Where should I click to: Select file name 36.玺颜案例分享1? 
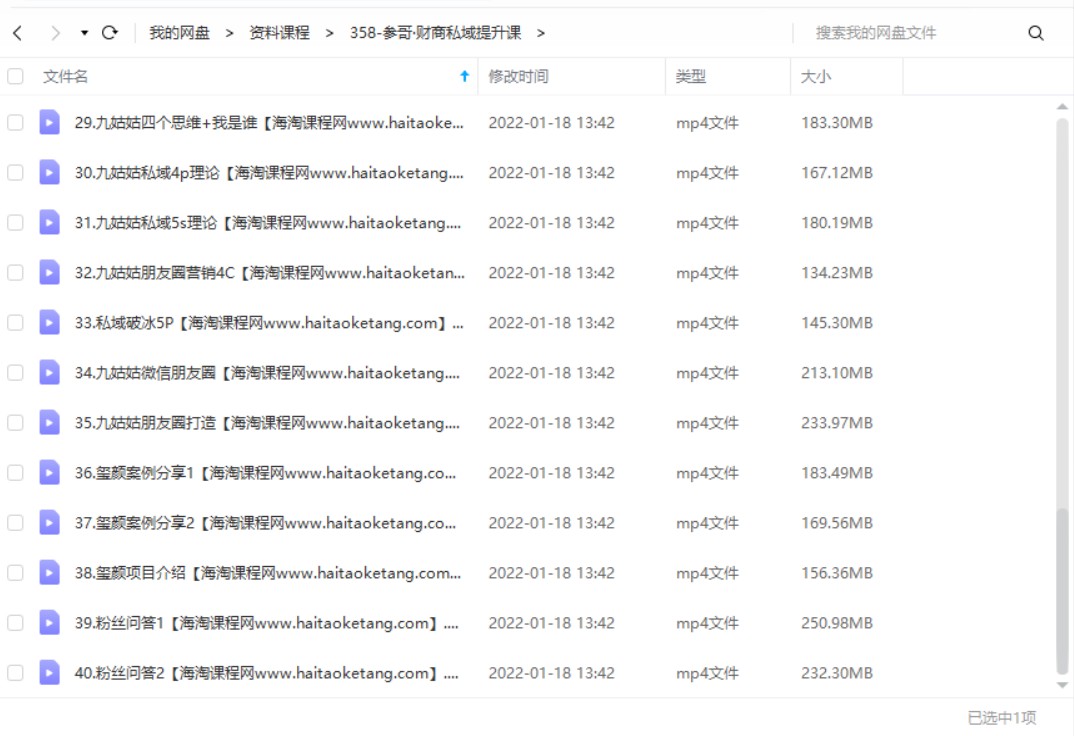266,472
